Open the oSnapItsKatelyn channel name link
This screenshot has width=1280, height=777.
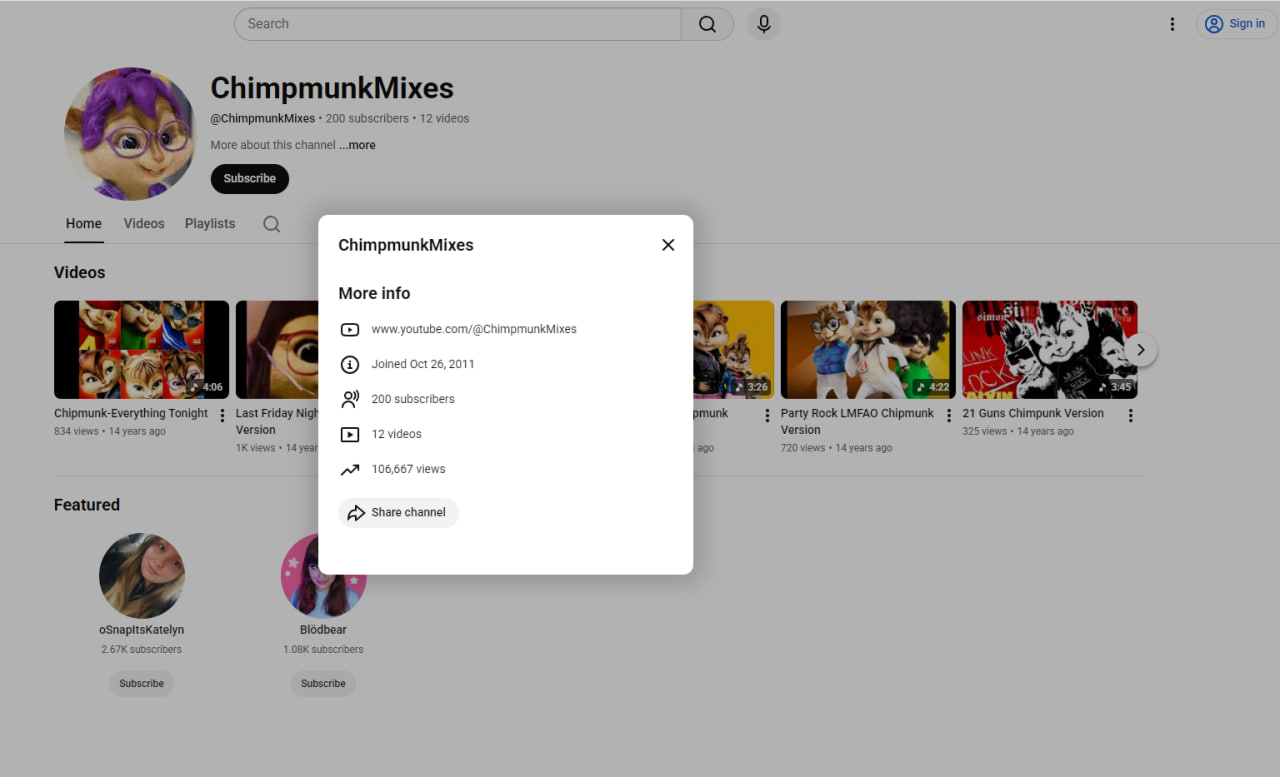(142, 630)
